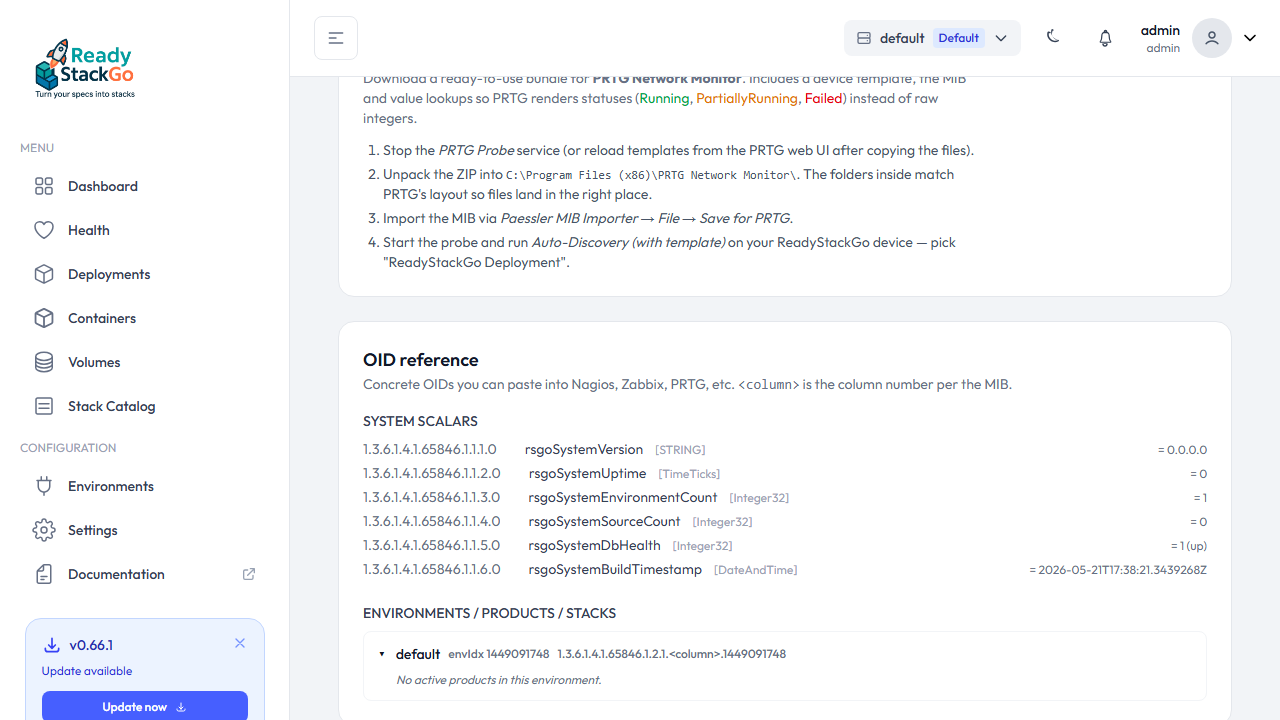1280x720 pixels.
Task: Click the download icon next to v0.66.1
Action: click(52, 645)
